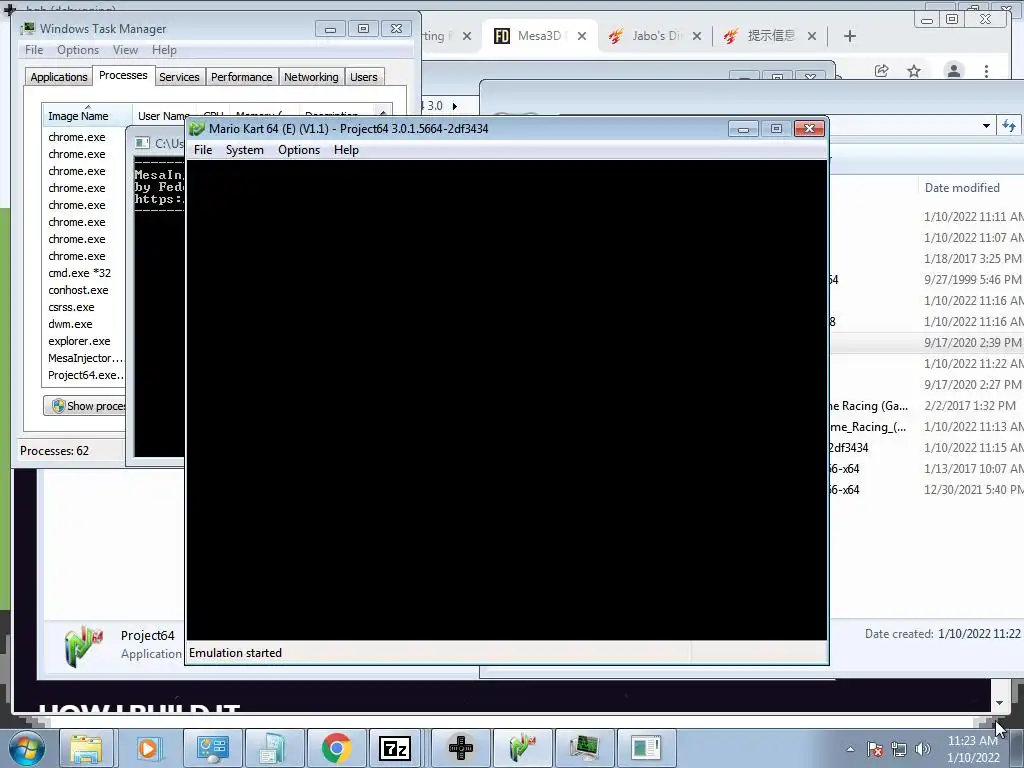Bookmark the page with the star icon

(x=914, y=71)
